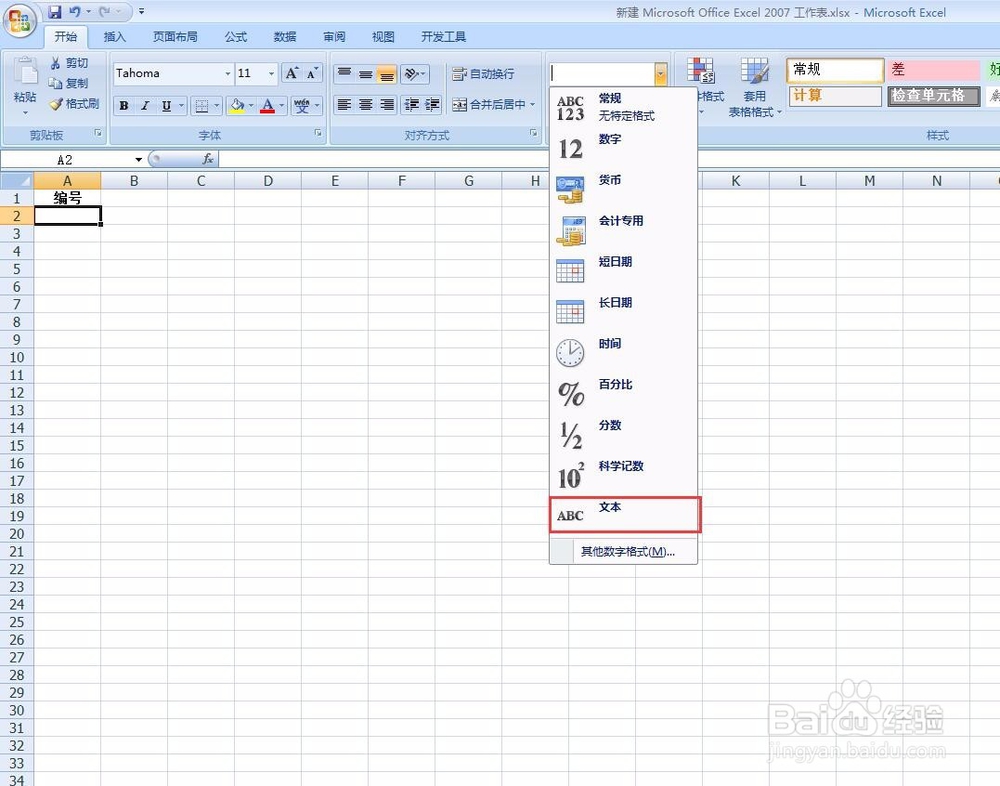Switch to the 插入 ribbon tab
Image resolution: width=1000 pixels, height=786 pixels.
tap(114, 37)
